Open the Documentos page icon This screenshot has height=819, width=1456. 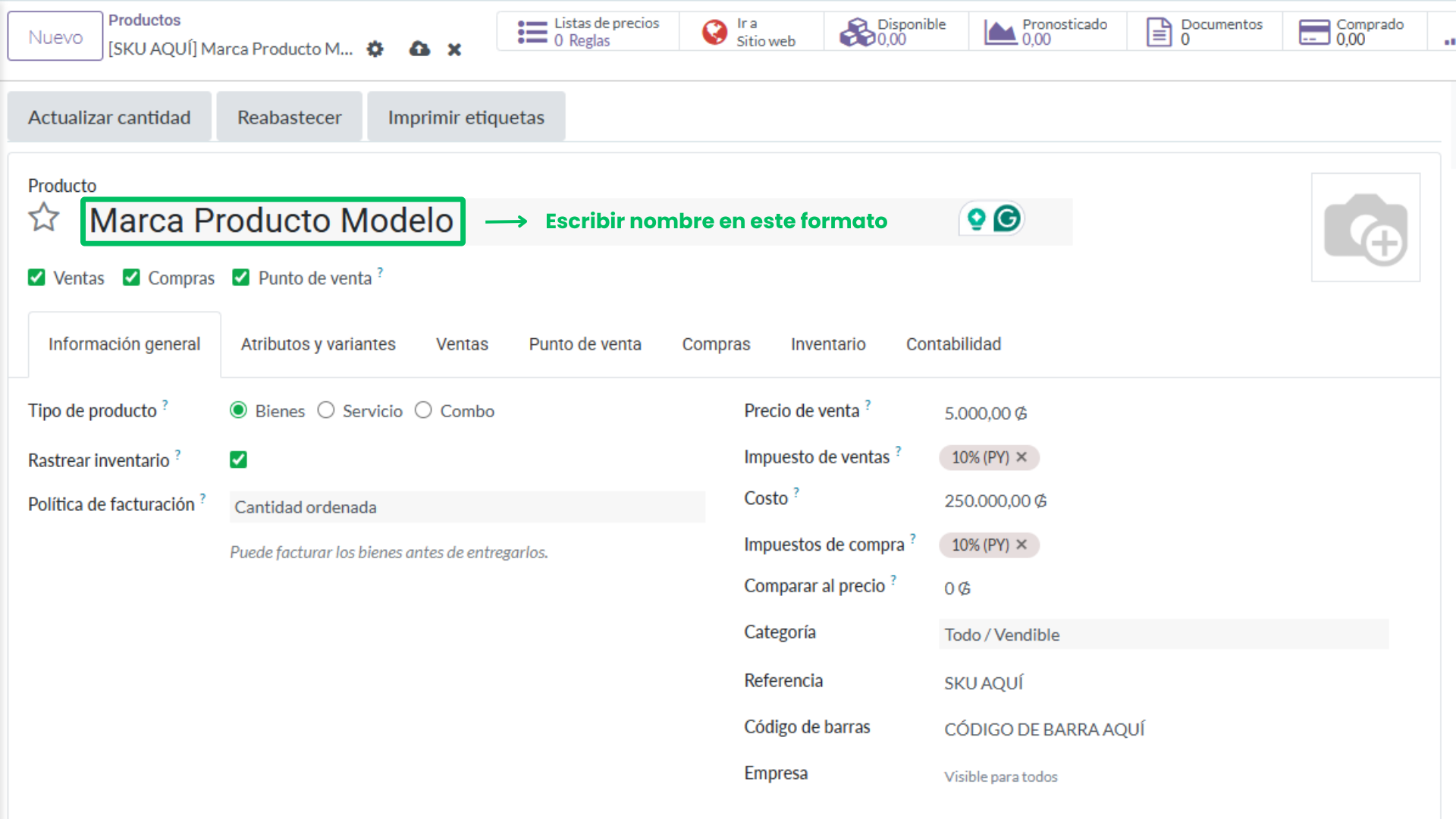click(x=1158, y=32)
